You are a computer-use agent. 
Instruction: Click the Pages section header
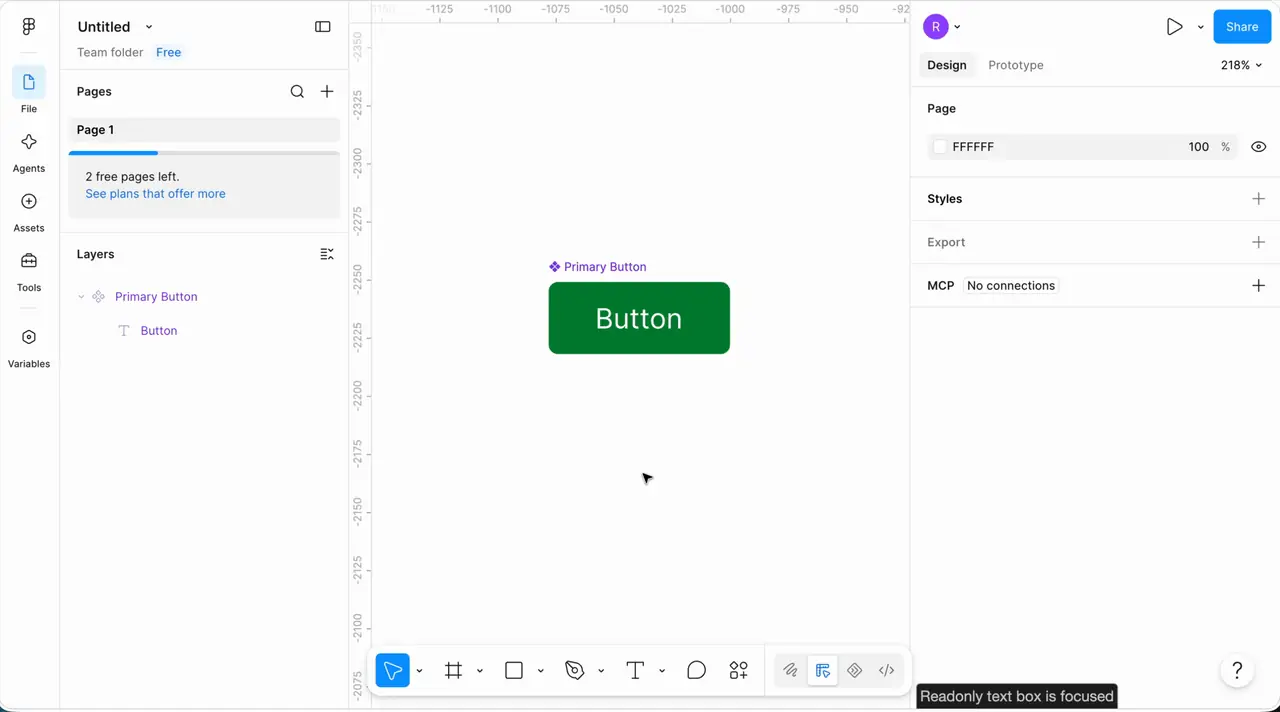(x=94, y=91)
